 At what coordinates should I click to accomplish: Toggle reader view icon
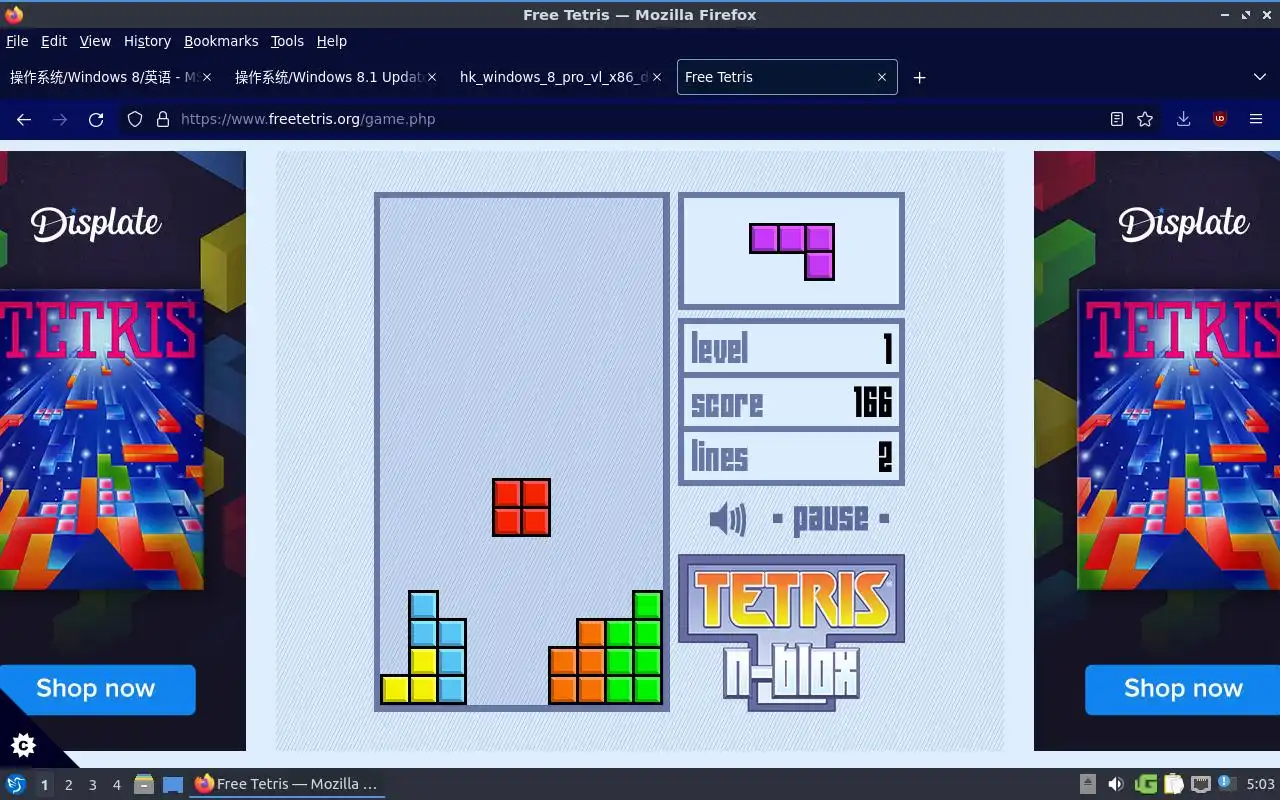(x=1117, y=119)
